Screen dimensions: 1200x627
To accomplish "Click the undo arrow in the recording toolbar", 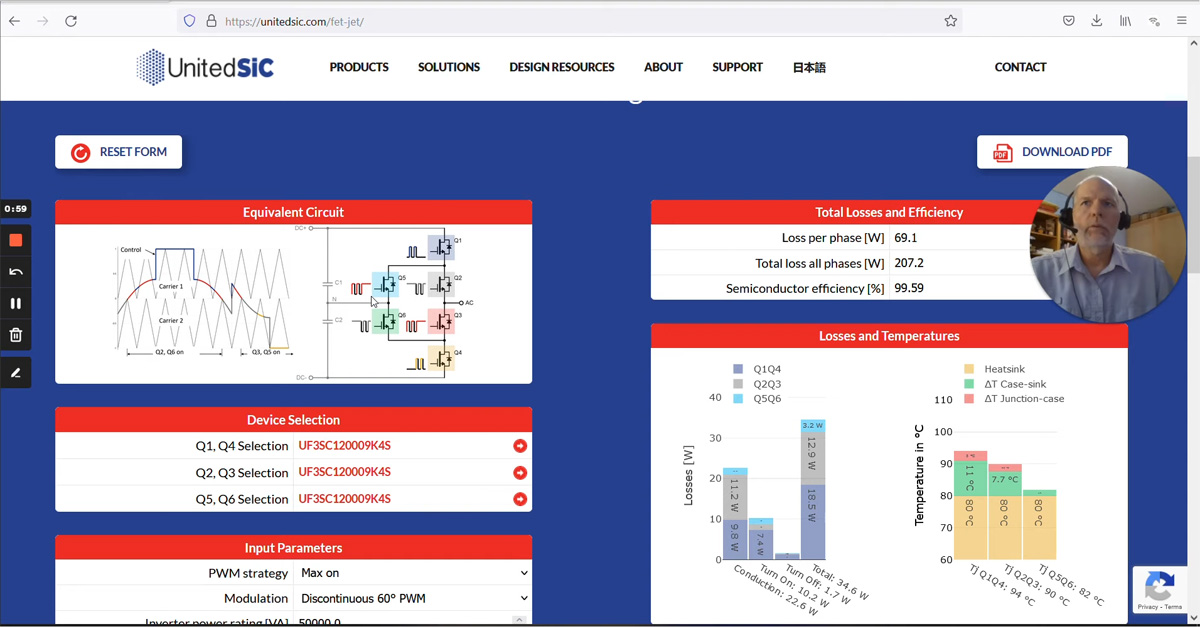I will [x=15, y=271].
